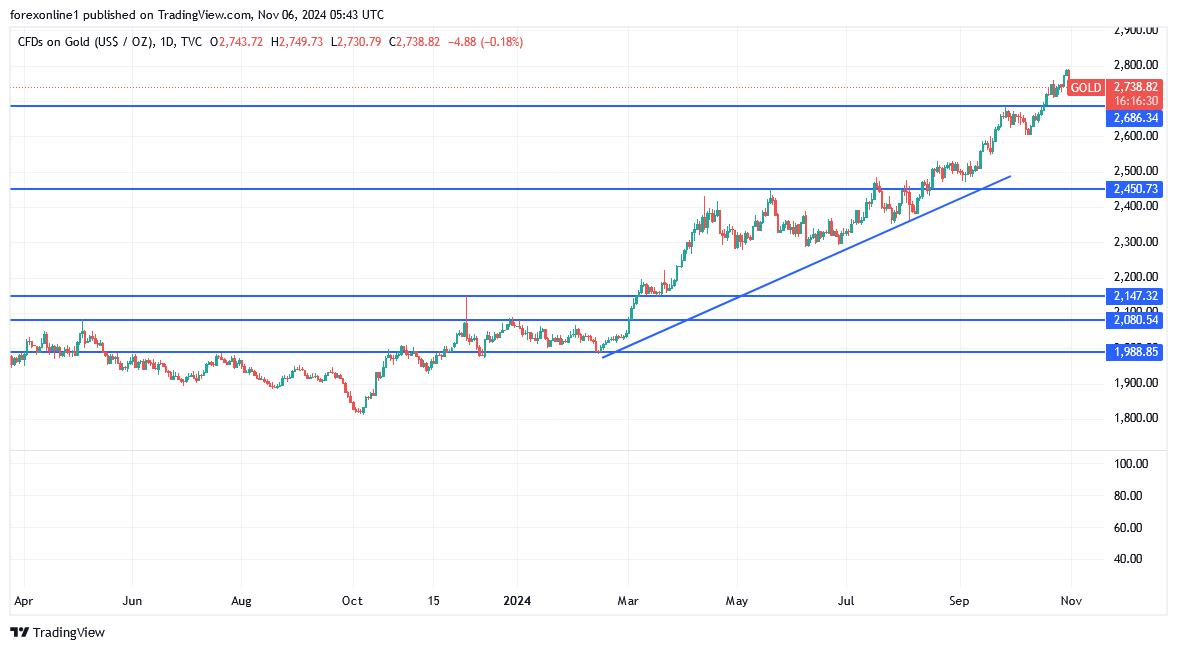The width and height of the screenshot is (1177, 650).
Task: Click the 2,080.54 price level label
Action: point(1135,320)
